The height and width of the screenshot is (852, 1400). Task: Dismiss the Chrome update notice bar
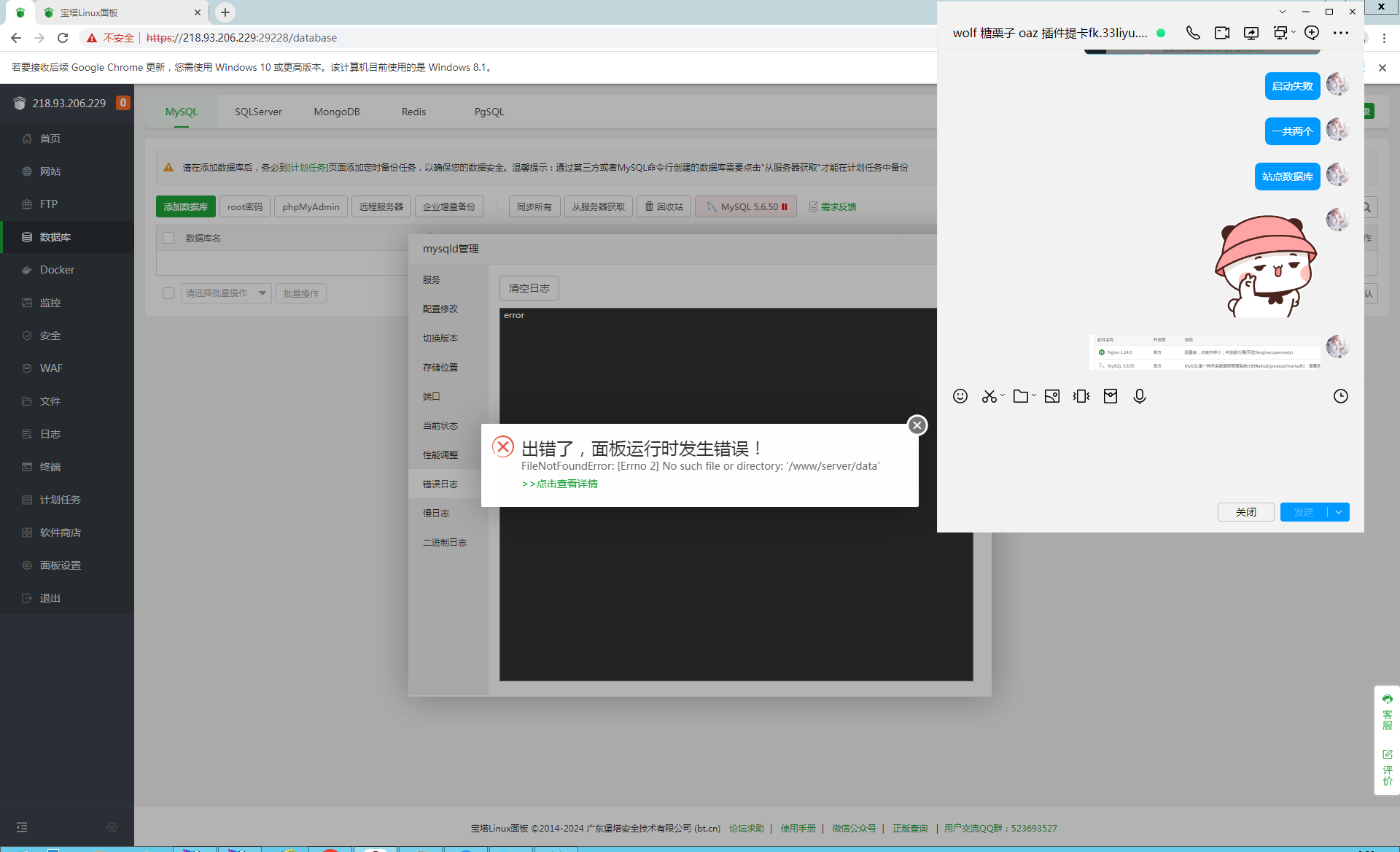click(1382, 67)
